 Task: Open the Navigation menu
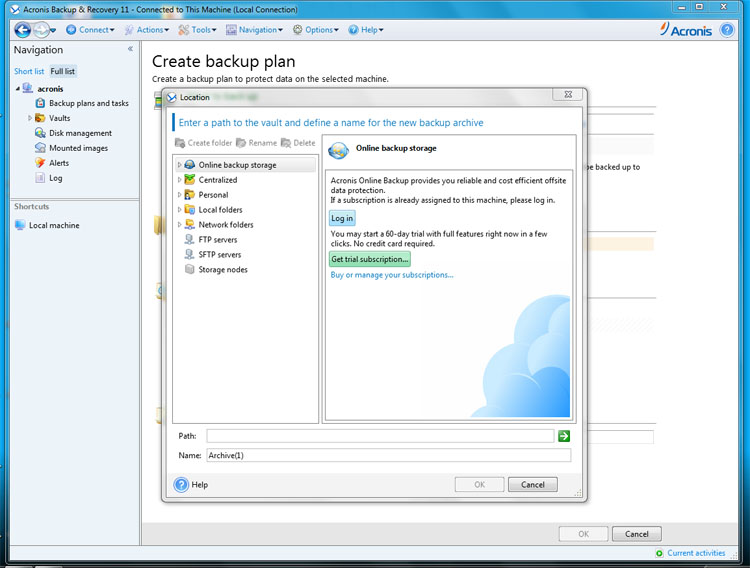tap(254, 30)
